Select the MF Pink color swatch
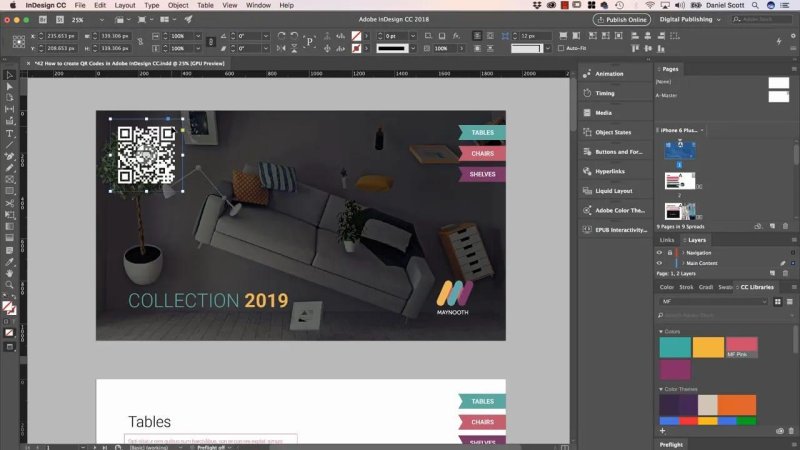 (741, 347)
